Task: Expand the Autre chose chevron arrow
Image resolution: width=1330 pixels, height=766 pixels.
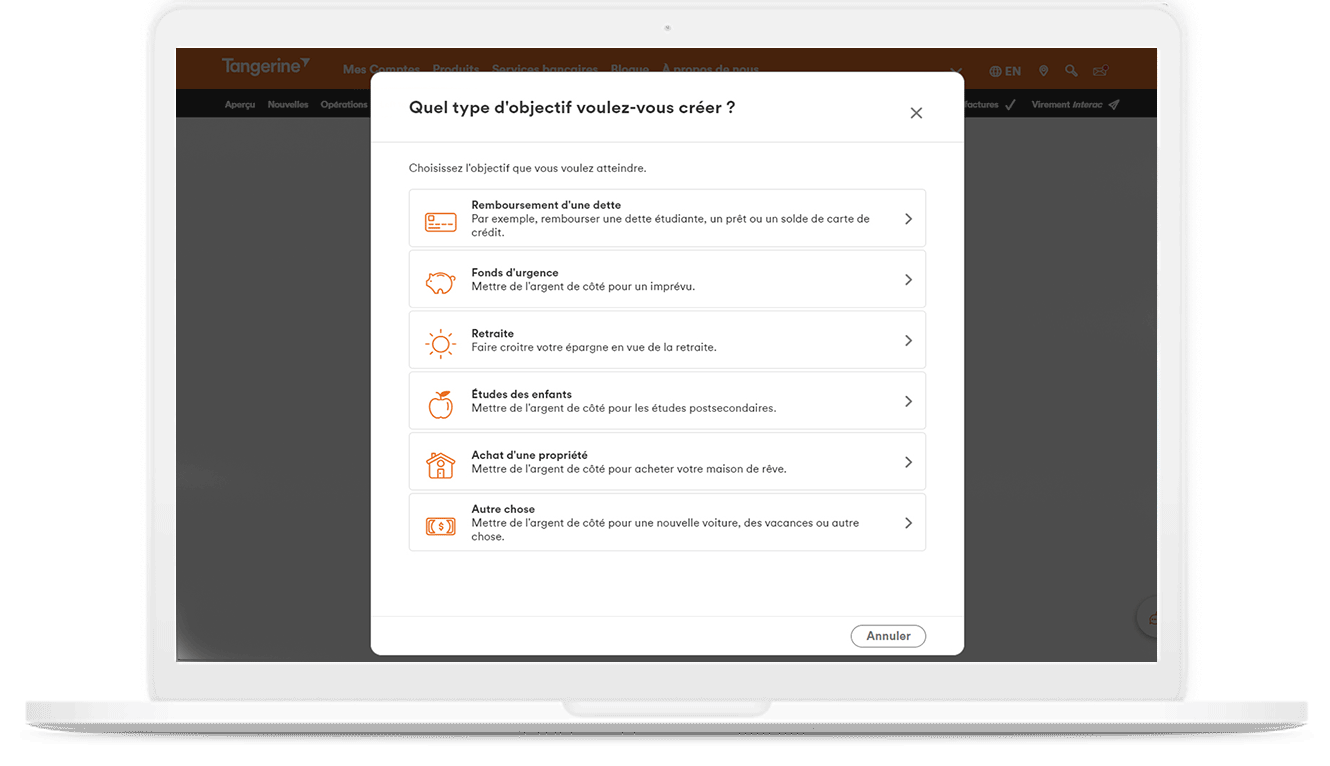Action: tap(908, 522)
